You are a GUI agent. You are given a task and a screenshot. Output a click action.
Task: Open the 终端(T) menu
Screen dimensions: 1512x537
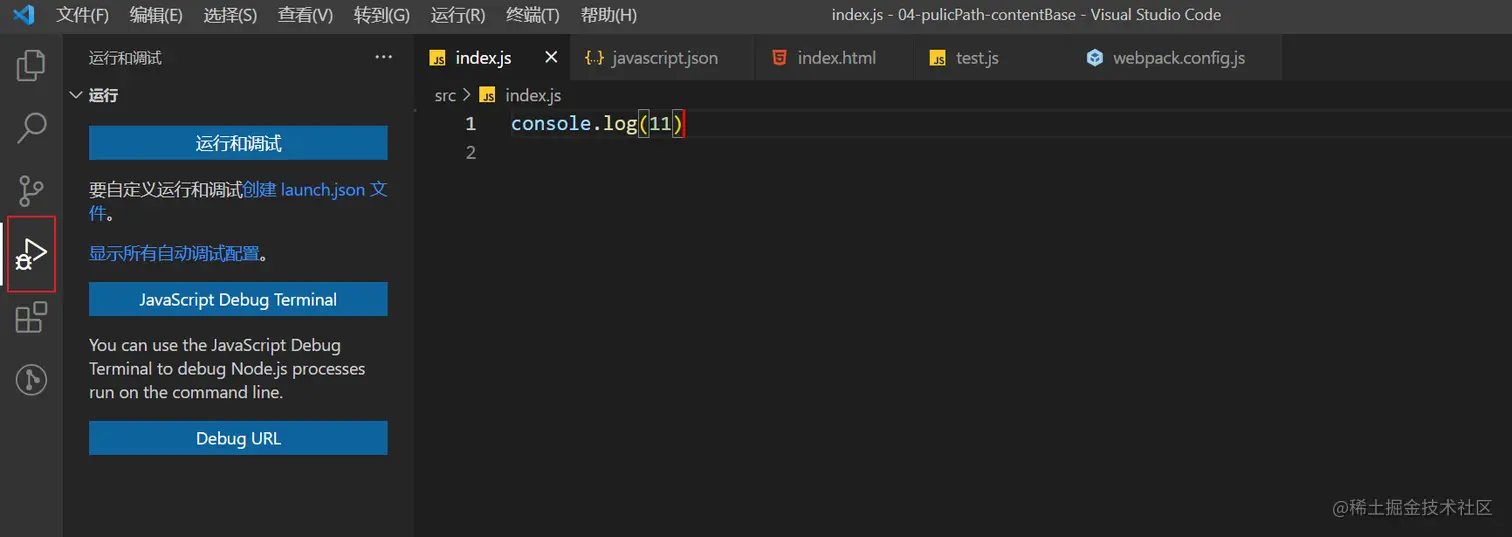533,15
